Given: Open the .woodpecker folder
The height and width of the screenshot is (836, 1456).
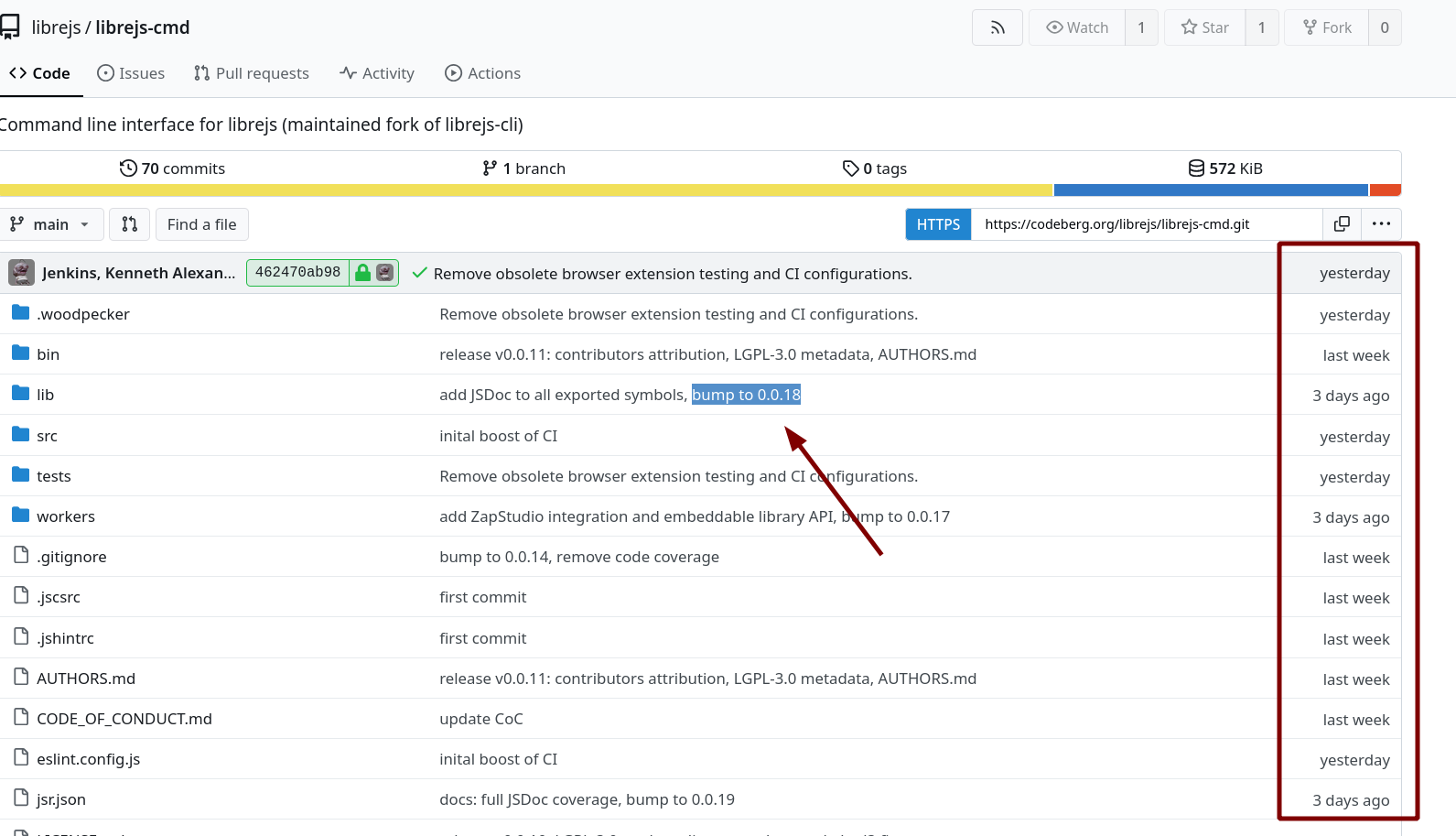Looking at the screenshot, I should tap(83, 314).
